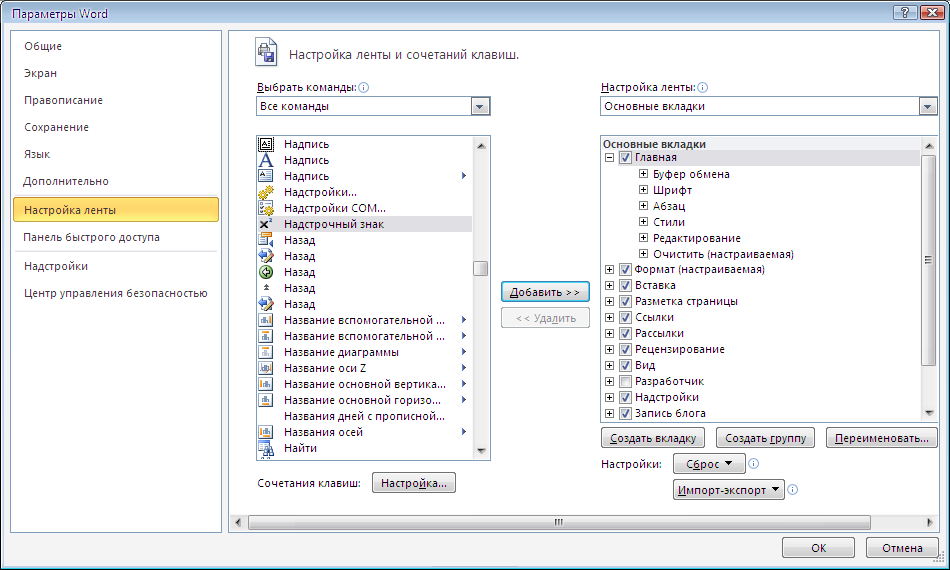Open the Импорт-экспорт dropdown button
The width and height of the screenshot is (950, 570).
(x=728, y=489)
